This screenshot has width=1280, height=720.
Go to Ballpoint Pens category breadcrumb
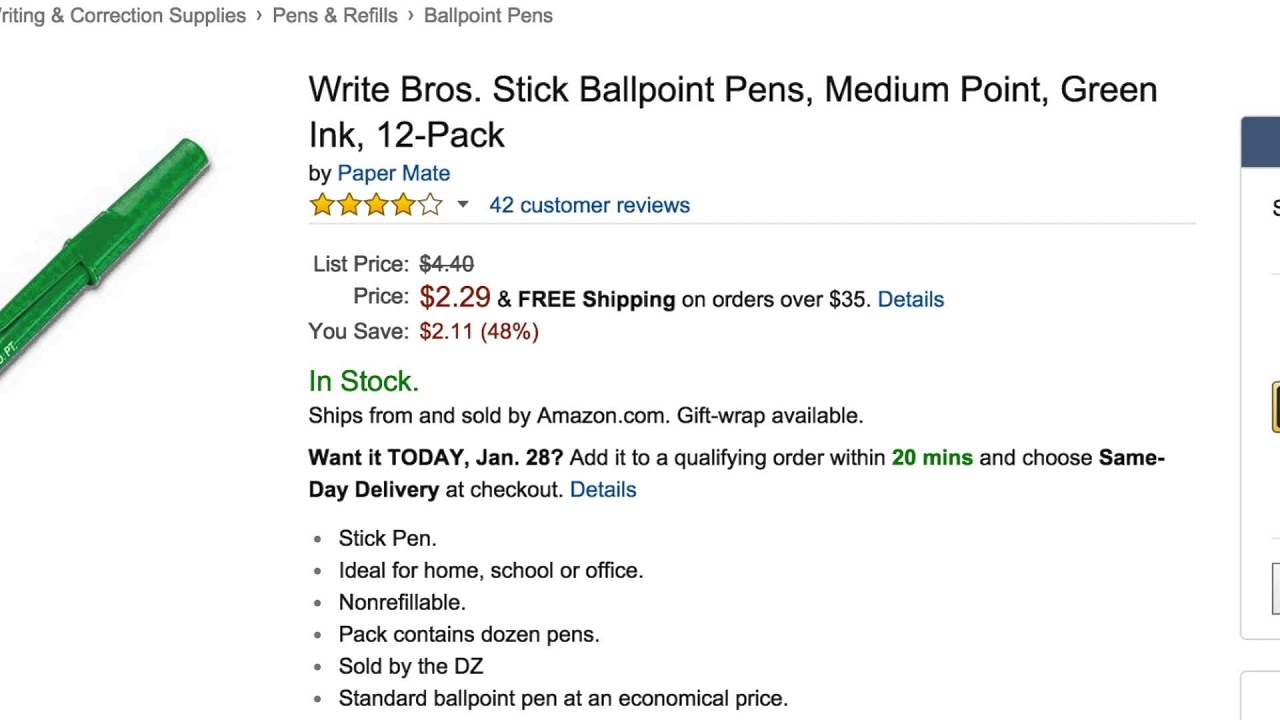pos(488,16)
